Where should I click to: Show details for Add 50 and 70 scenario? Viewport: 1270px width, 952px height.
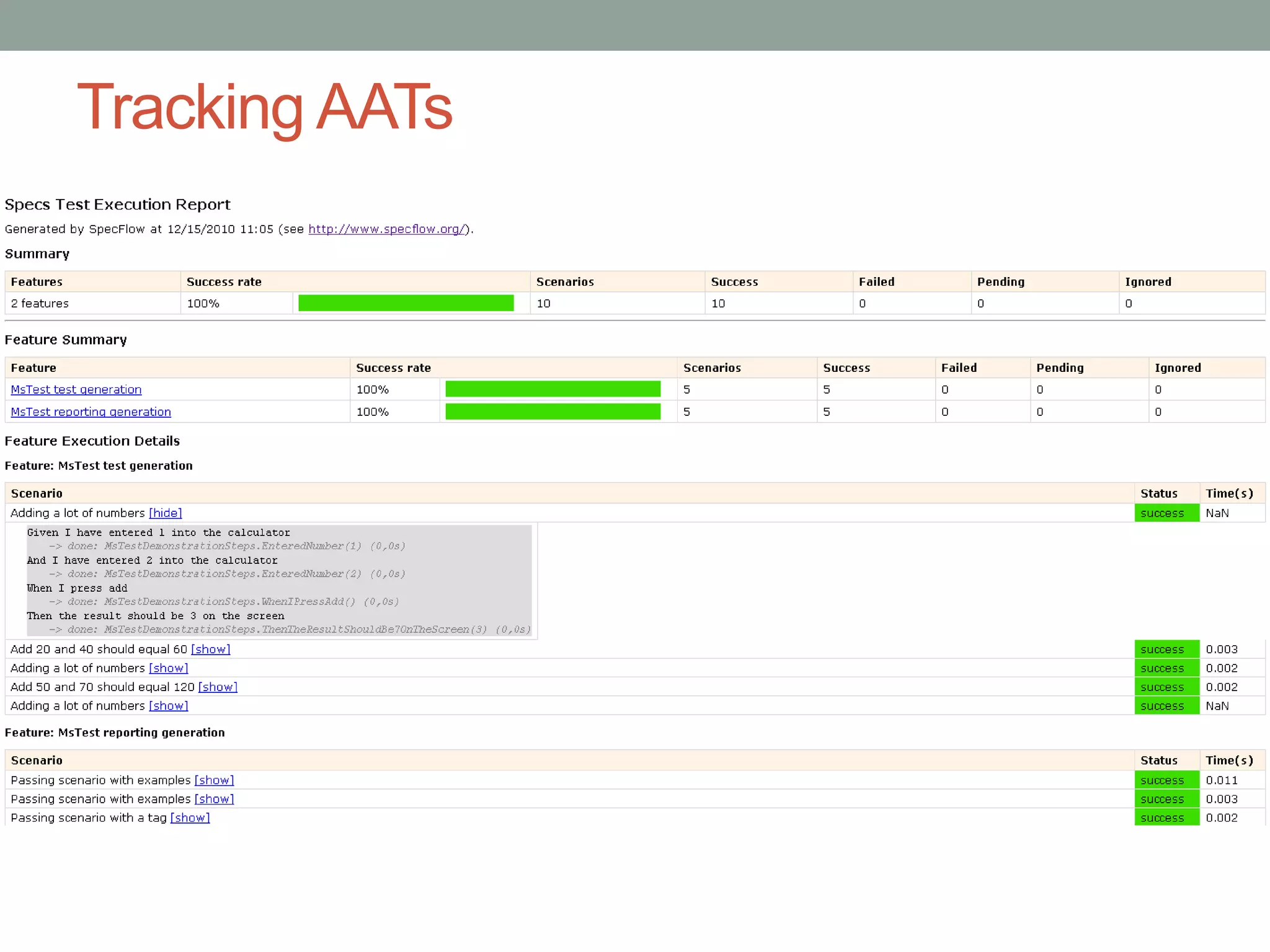[x=218, y=687]
